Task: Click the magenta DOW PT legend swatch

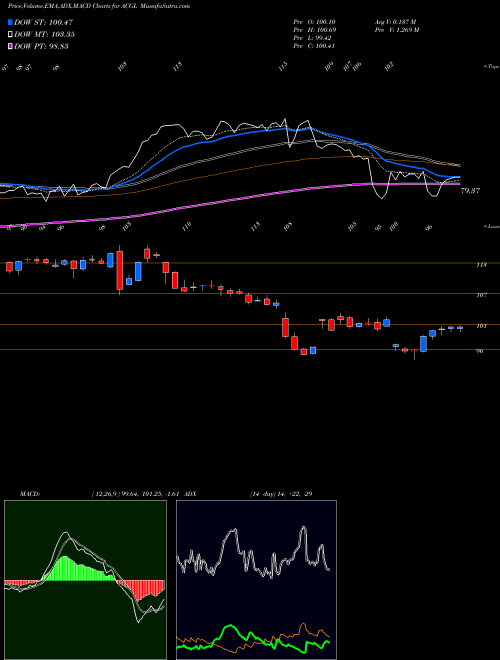Action: point(10,46)
